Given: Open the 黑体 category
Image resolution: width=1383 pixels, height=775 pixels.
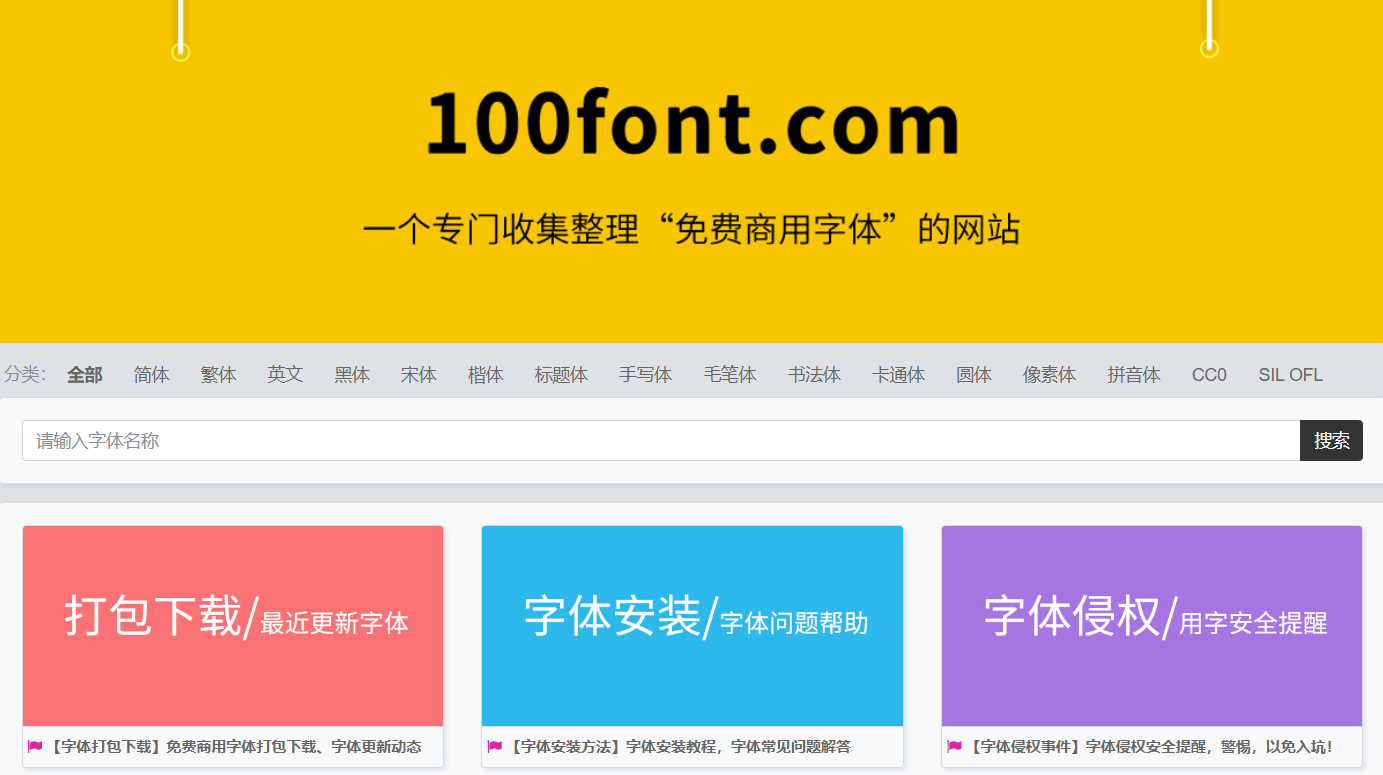Looking at the screenshot, I should [352, 375].
